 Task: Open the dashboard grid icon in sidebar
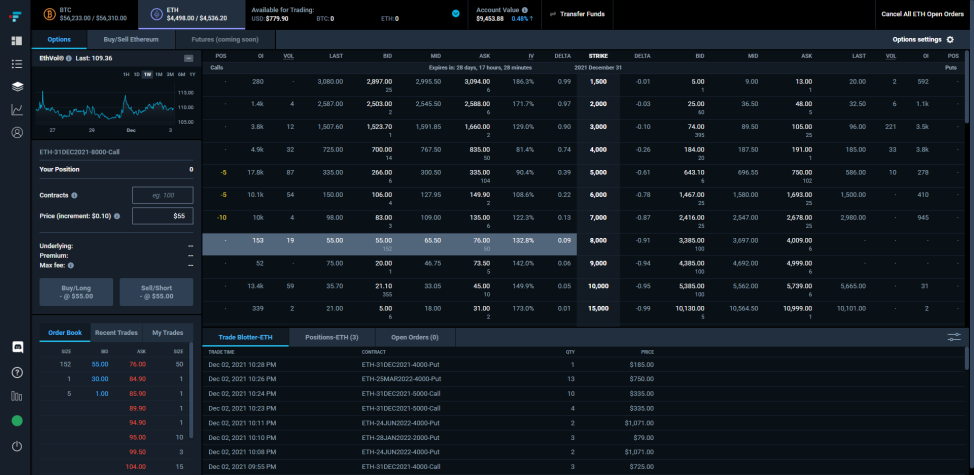pyautogui.click(x=17, y=41)
